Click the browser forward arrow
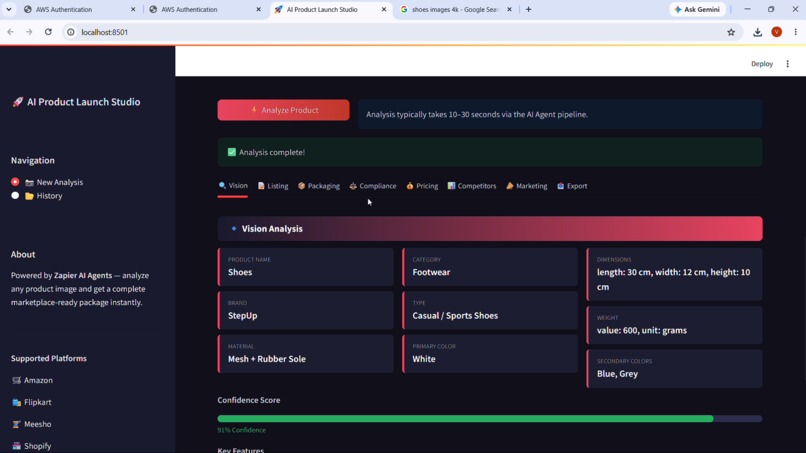This screenshot has width=806, height=453. click(29, 32)
